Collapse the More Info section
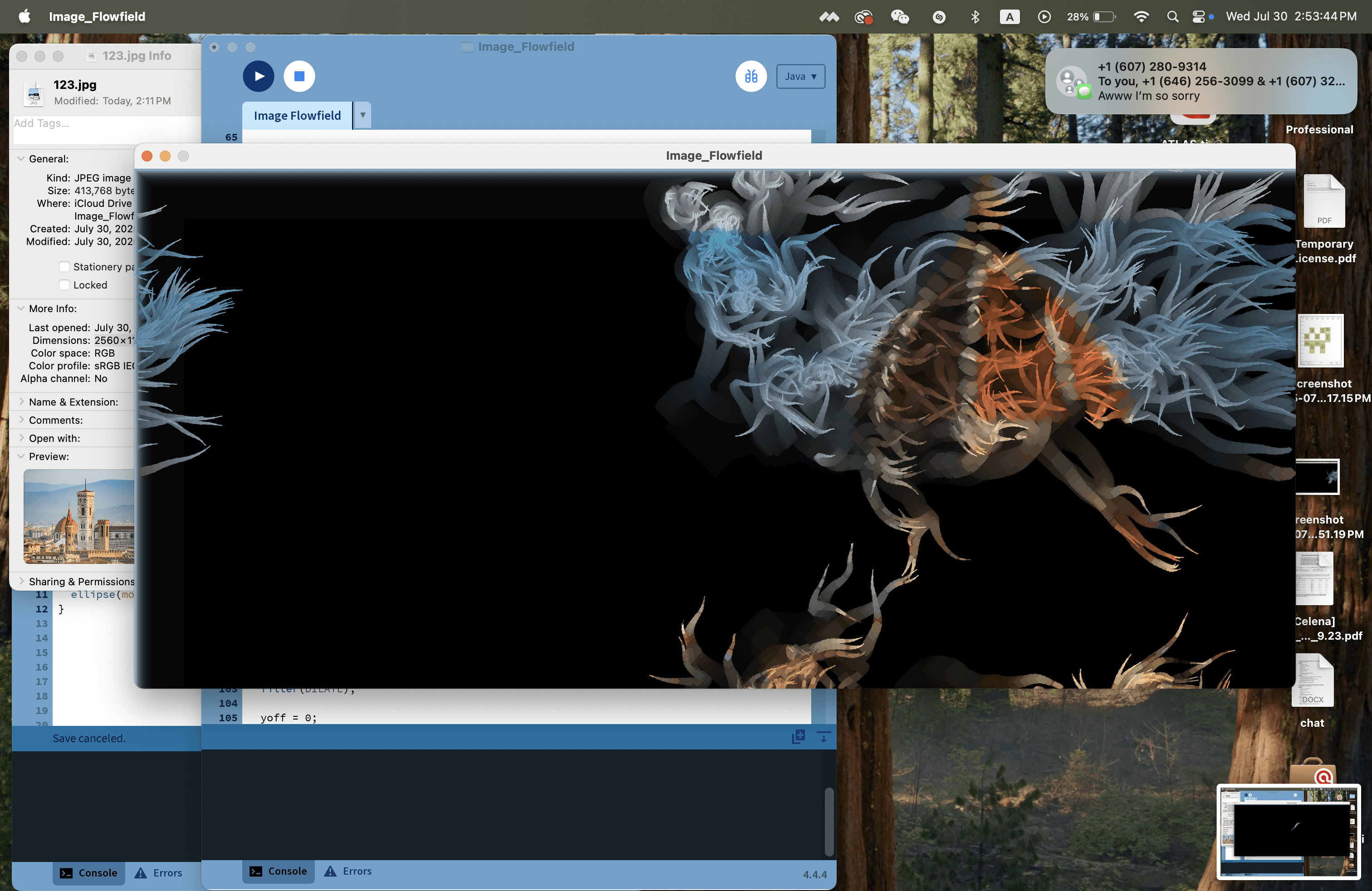Viewport: 1372px width, 891px height. point(21,308)
